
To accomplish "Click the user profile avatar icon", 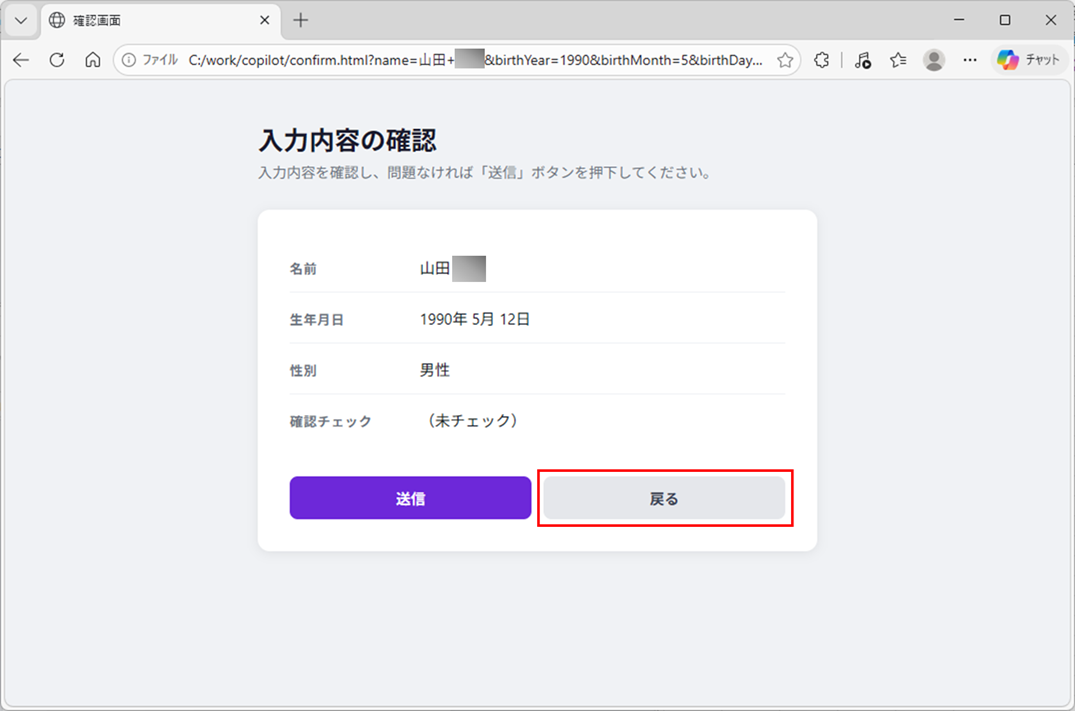I will pyautogui.click(x=934, y=60).
